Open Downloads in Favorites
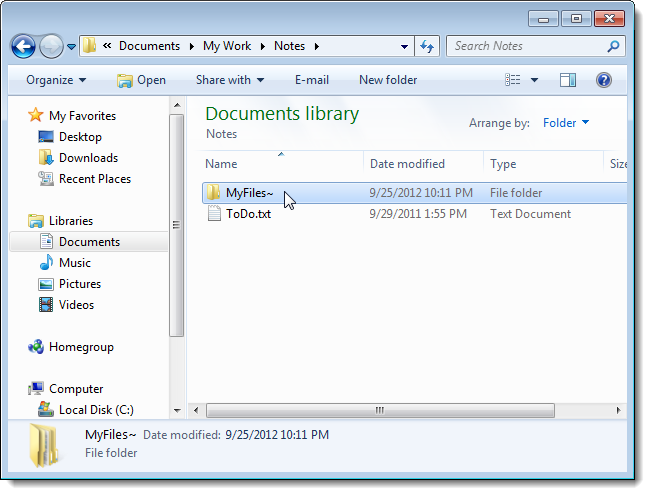Viewport: 650px width, 495px height. [x=88, y=158]
